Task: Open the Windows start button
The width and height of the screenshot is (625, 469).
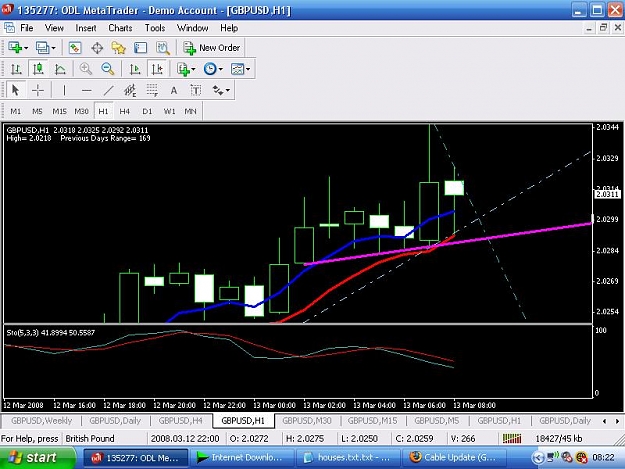Action: 37,457
